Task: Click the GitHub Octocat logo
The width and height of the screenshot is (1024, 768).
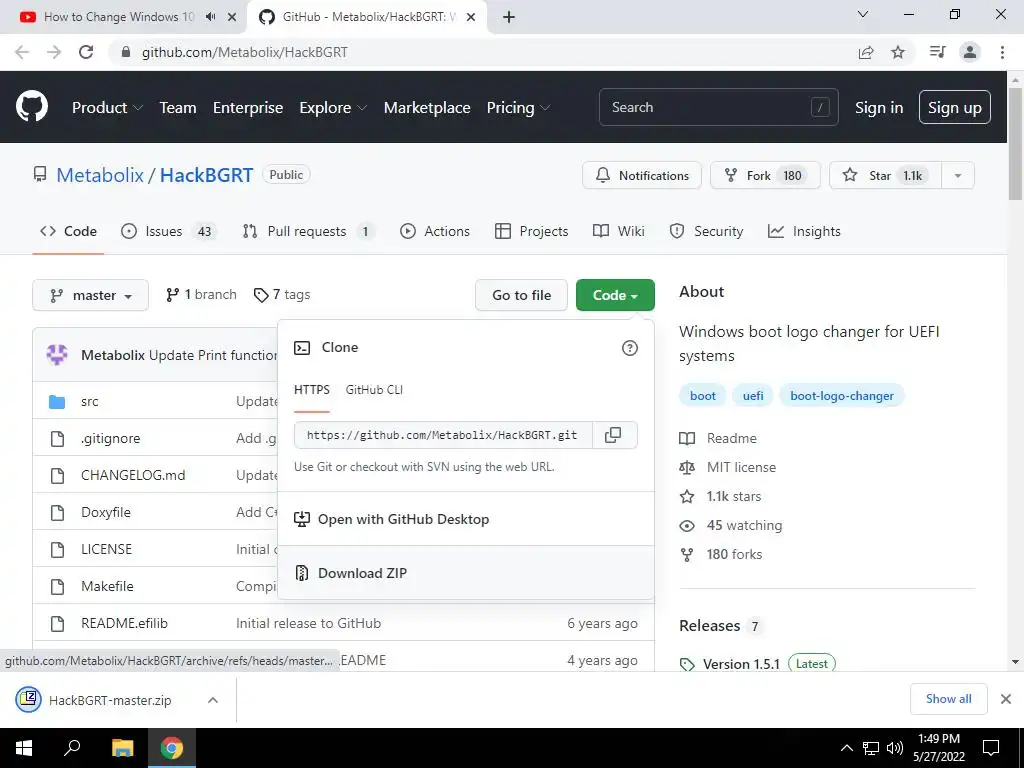Action: pyautogui.click(x=32, y=106)
